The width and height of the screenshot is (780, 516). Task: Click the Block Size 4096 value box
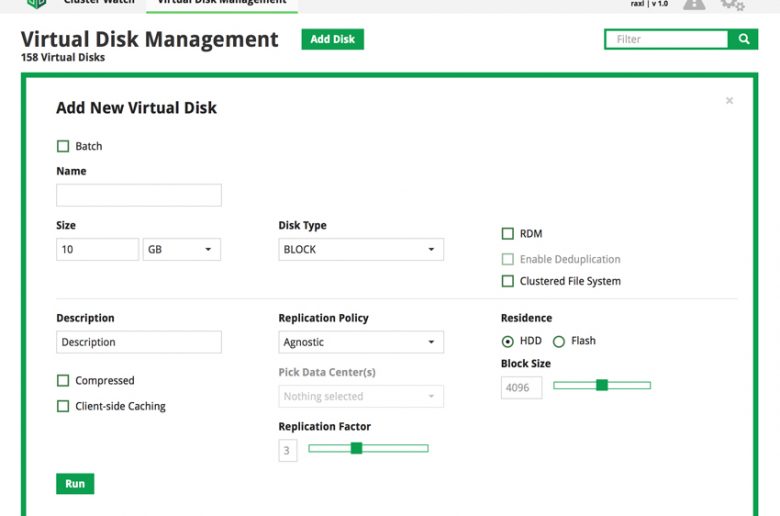pos(521,388)
